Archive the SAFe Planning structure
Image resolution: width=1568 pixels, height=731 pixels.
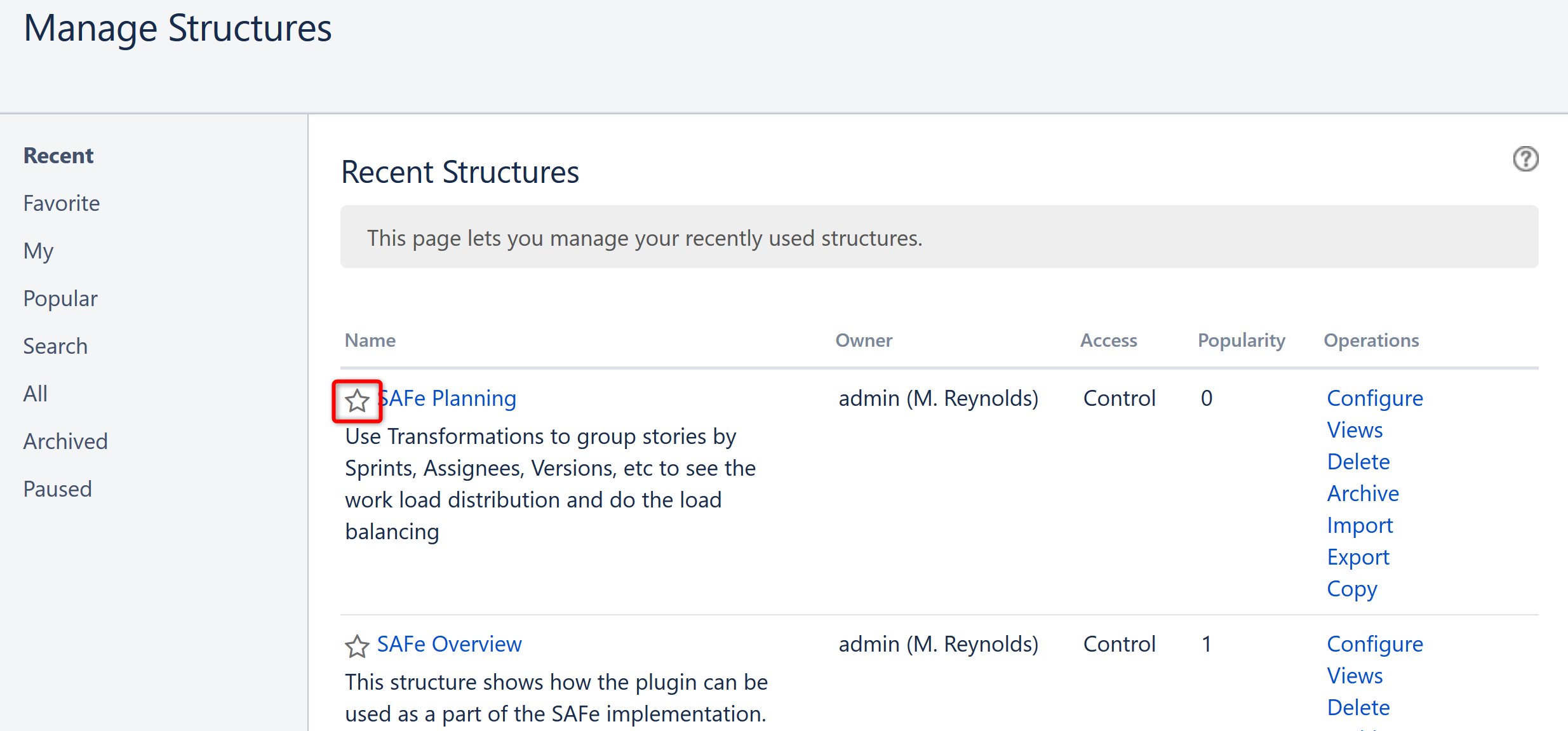tap(1362, 493)
